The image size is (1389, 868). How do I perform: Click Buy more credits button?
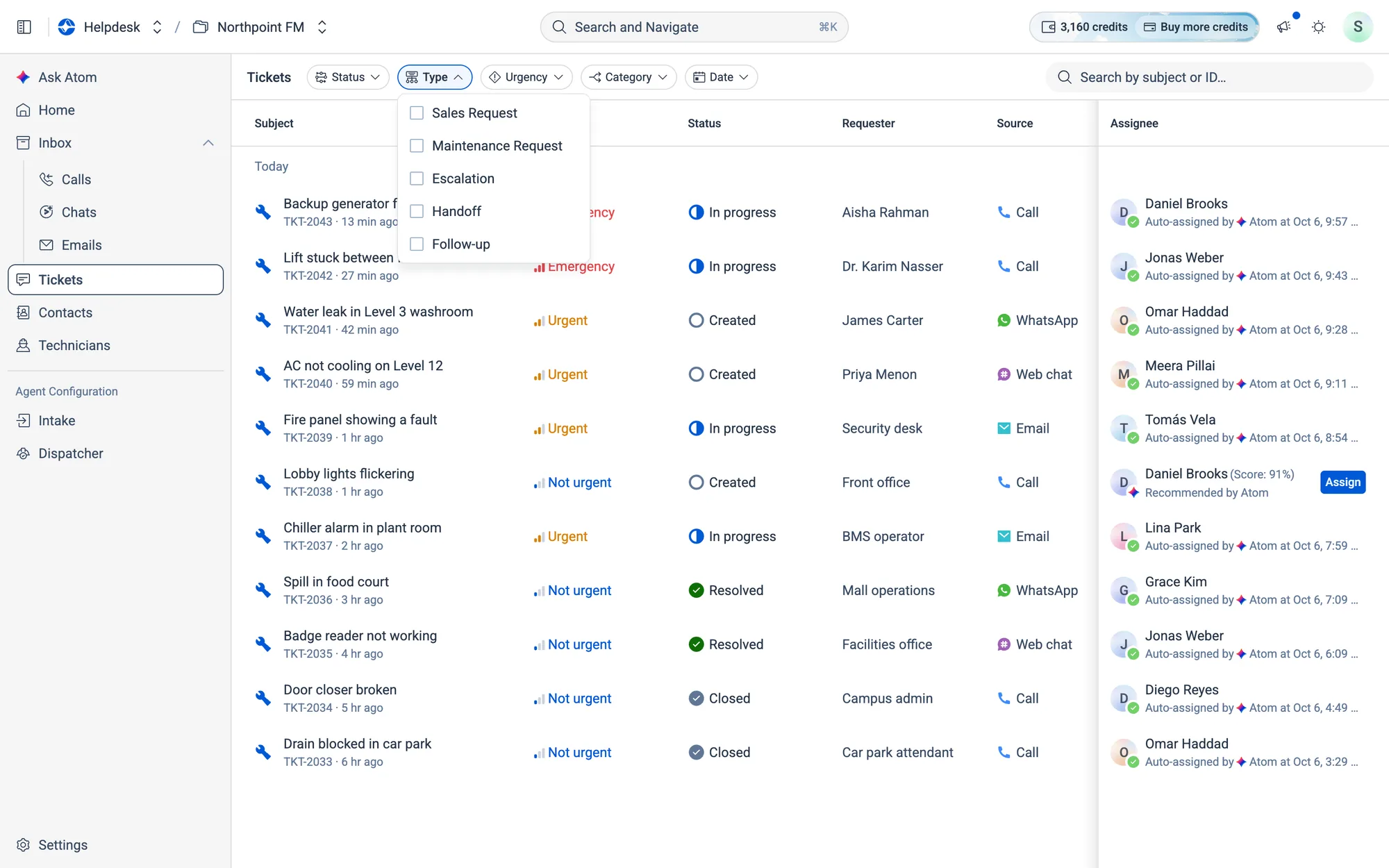1196,27
